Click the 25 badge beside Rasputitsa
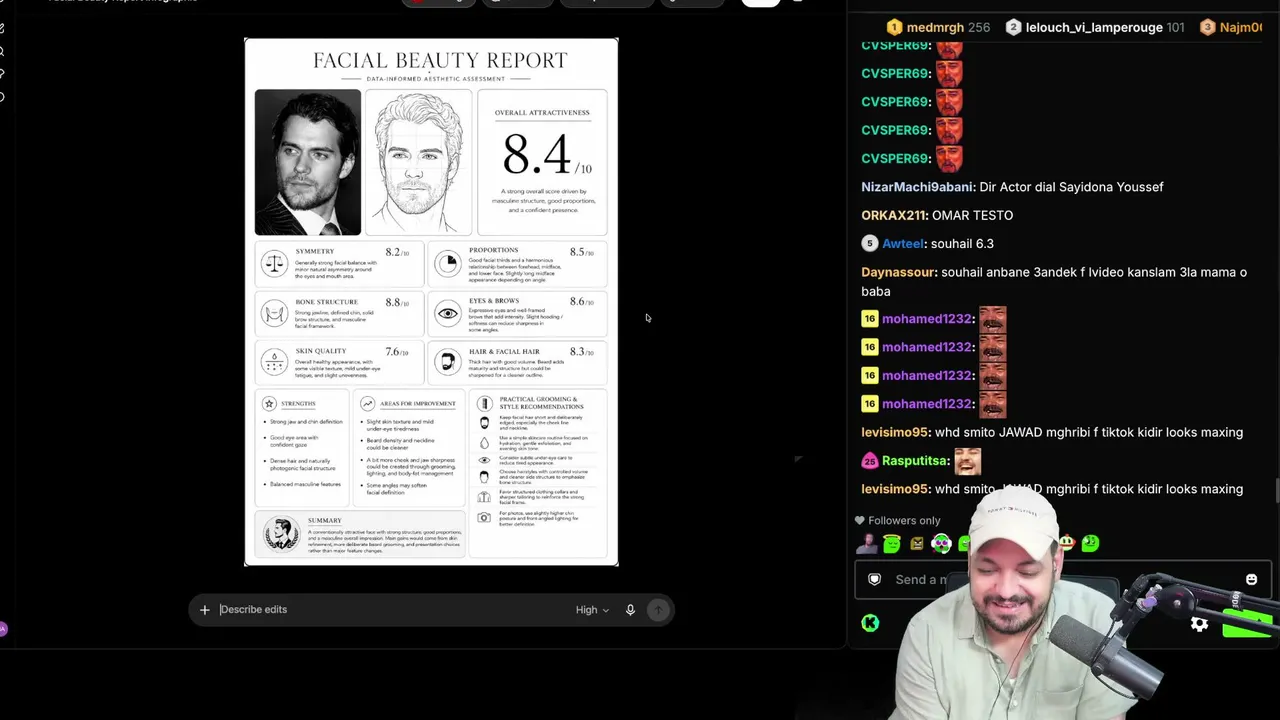This screenshot has width=1280, height=720. tap(869, 461)
